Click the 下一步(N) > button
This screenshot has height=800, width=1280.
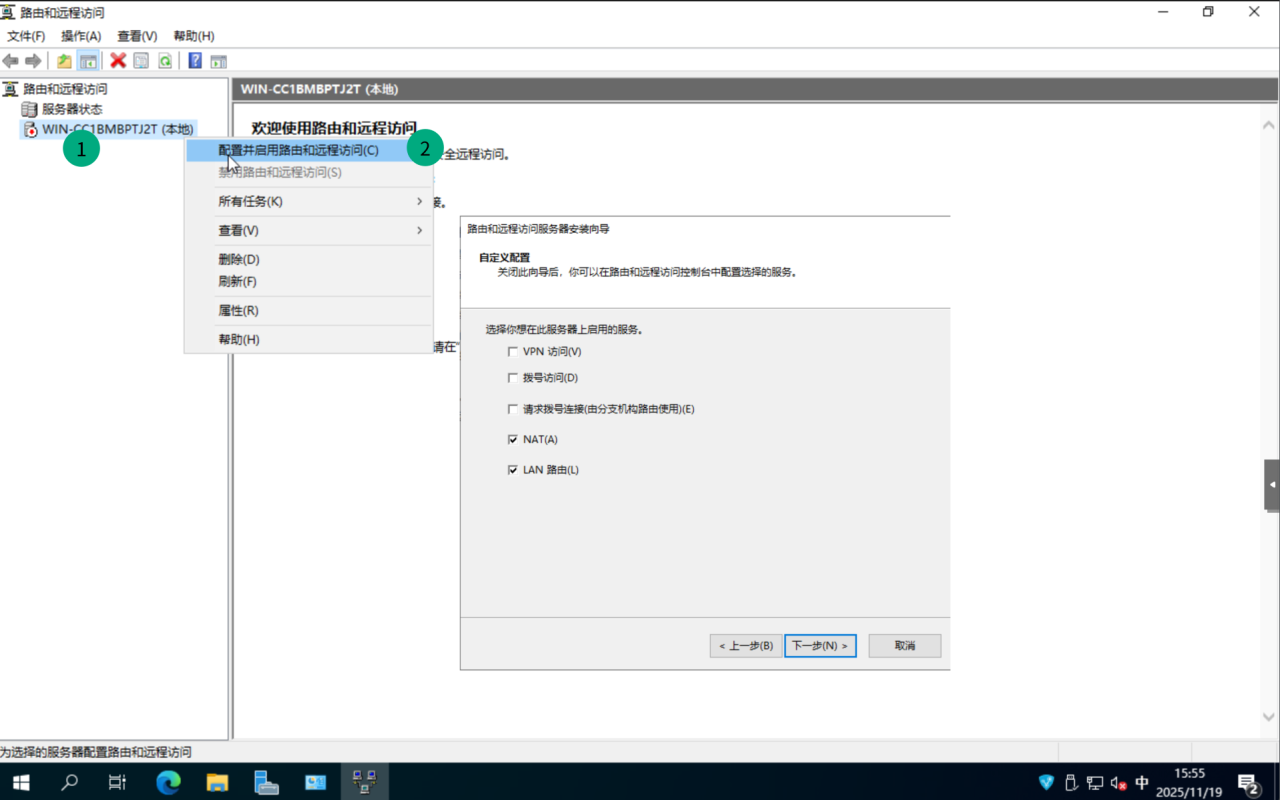coord(820,645)
